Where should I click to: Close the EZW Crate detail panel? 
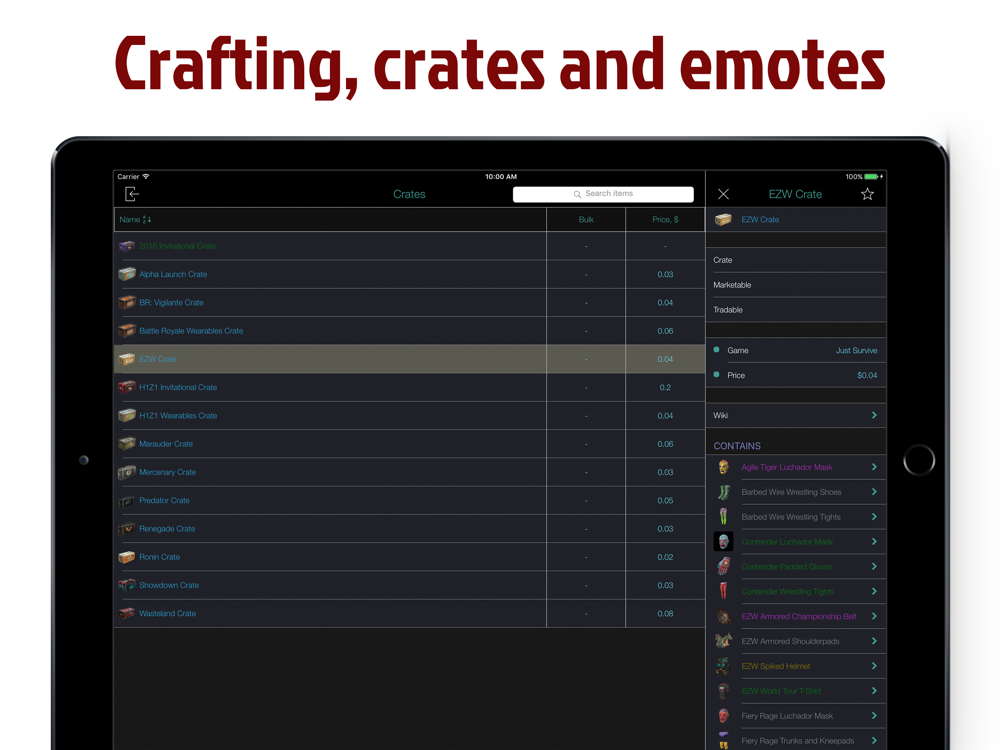tap(723, 194)
